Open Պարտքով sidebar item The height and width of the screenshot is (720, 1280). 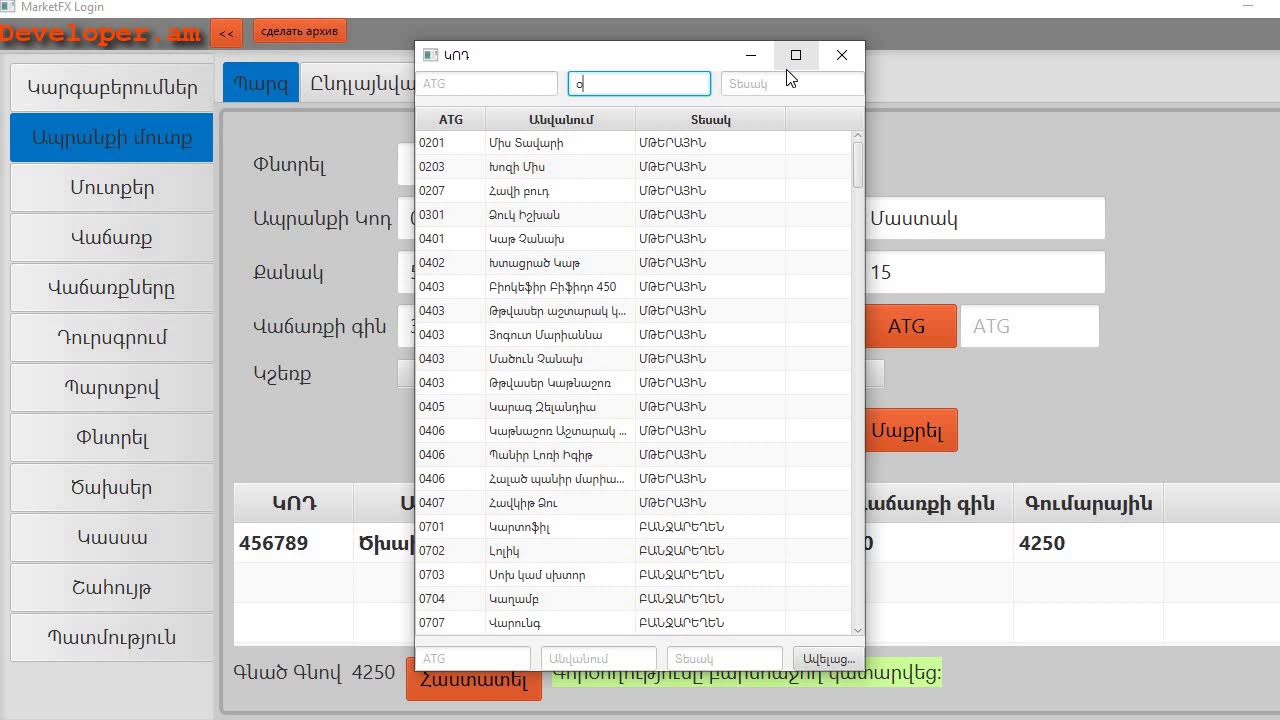tap(112, 387)
